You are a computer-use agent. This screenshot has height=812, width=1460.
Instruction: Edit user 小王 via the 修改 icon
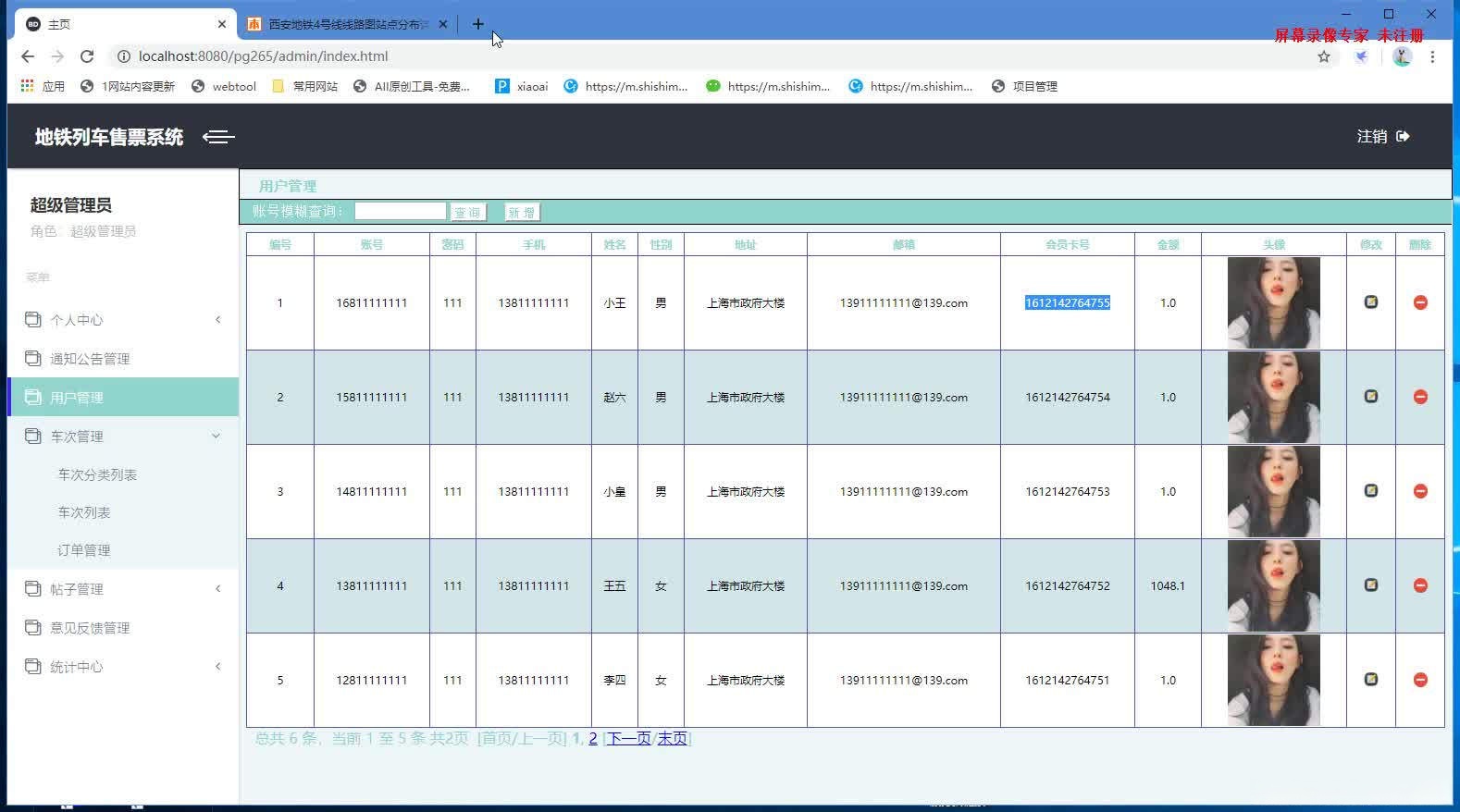click(1371, 302)
